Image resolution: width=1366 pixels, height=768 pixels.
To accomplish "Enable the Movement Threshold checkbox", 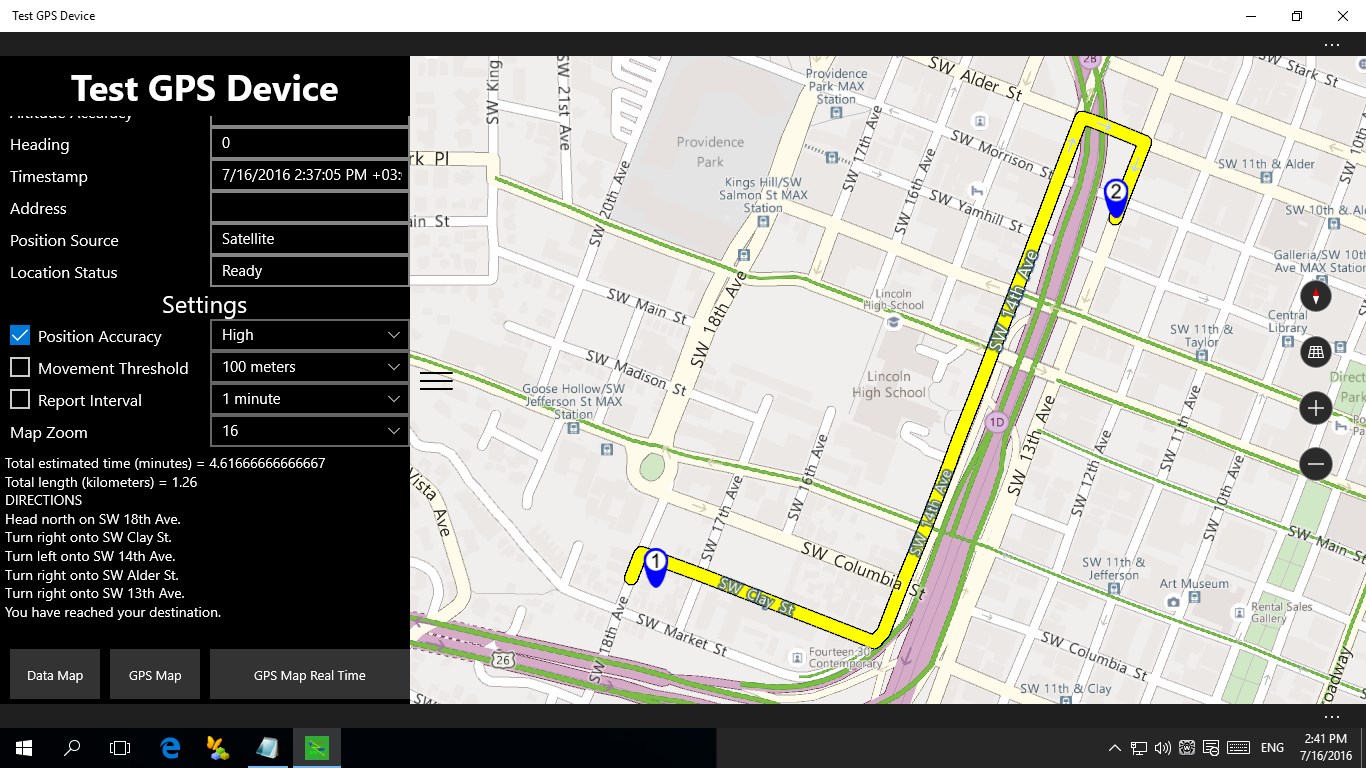I will [x=19, y=367].
